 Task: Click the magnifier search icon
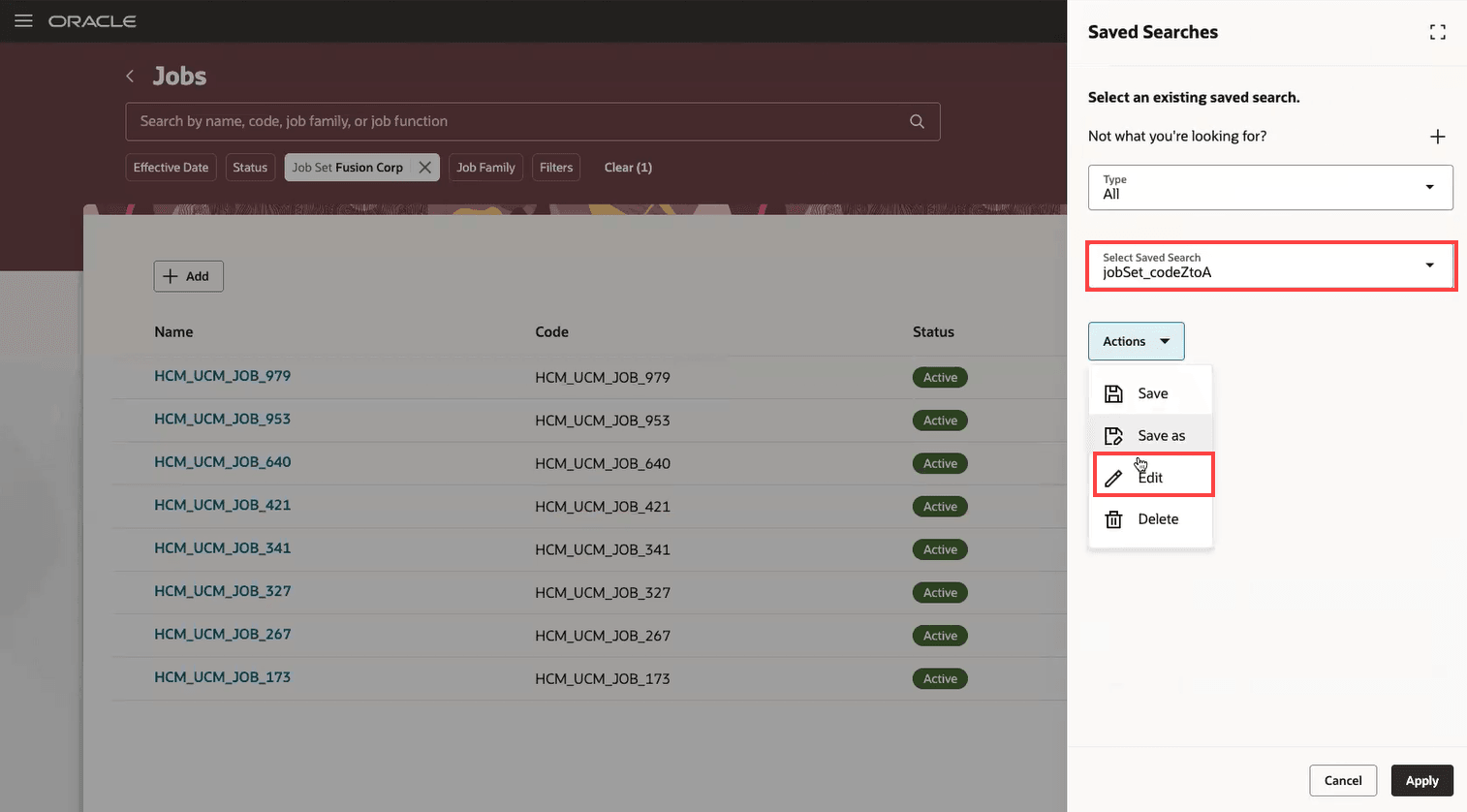917,122
